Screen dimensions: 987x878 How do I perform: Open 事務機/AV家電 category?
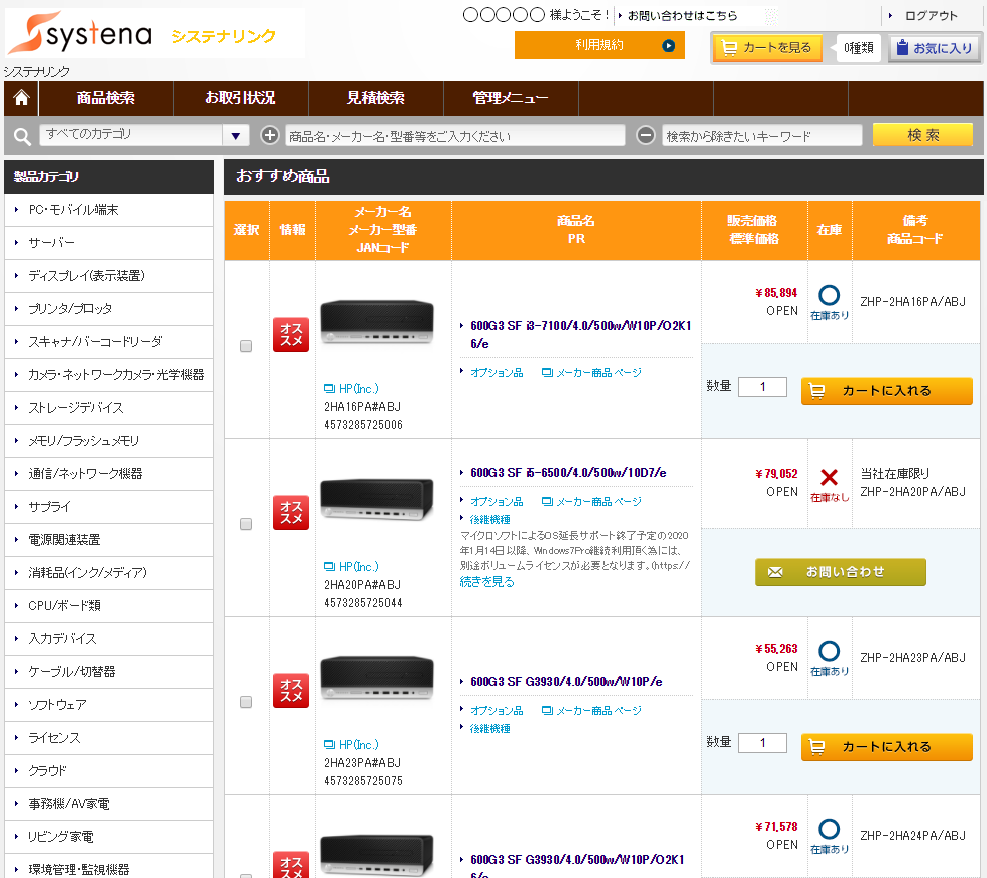pos(109,804)
